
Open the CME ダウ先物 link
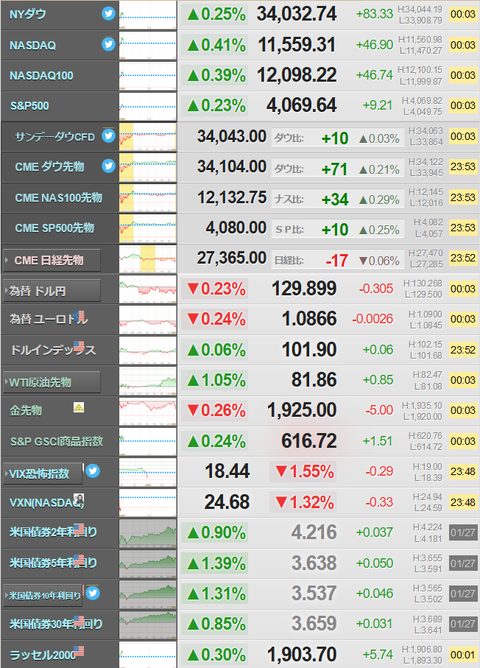49,167
